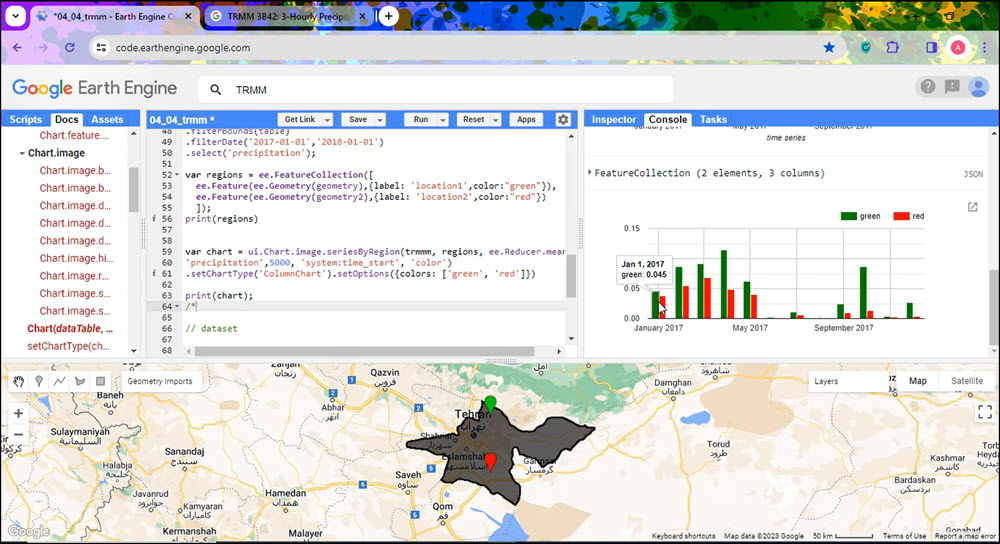Click the code editor horizontal scrollbar

364,351
